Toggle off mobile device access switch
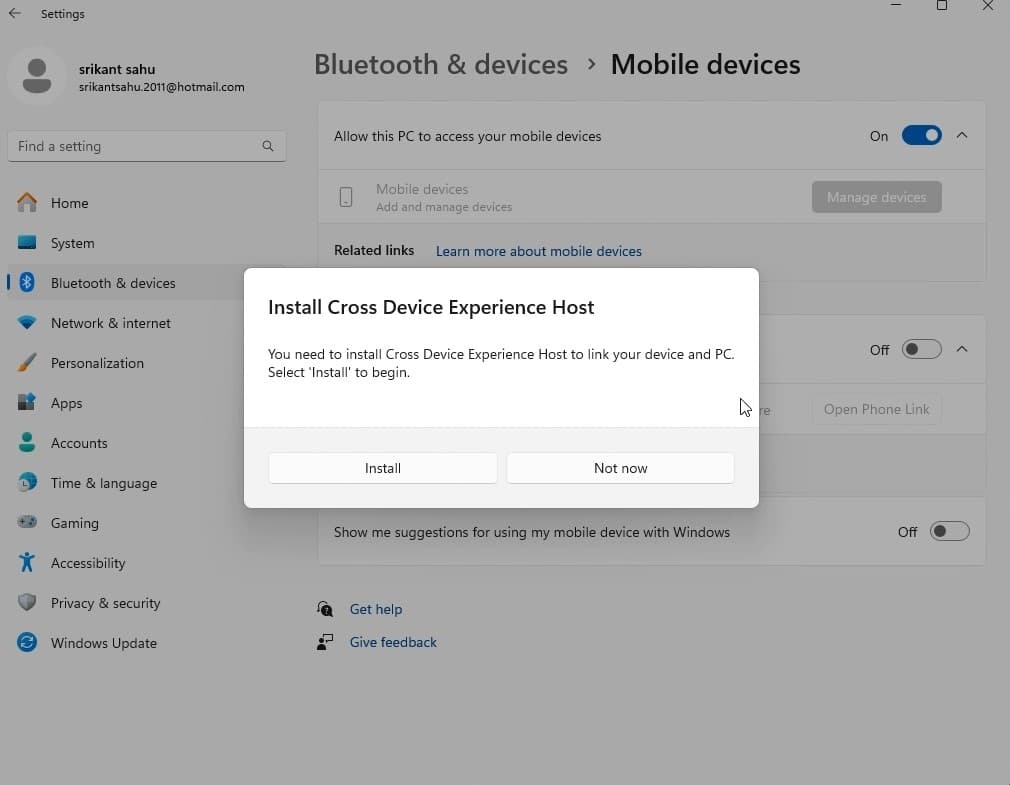1010x785 pixels. coord(921,136)
